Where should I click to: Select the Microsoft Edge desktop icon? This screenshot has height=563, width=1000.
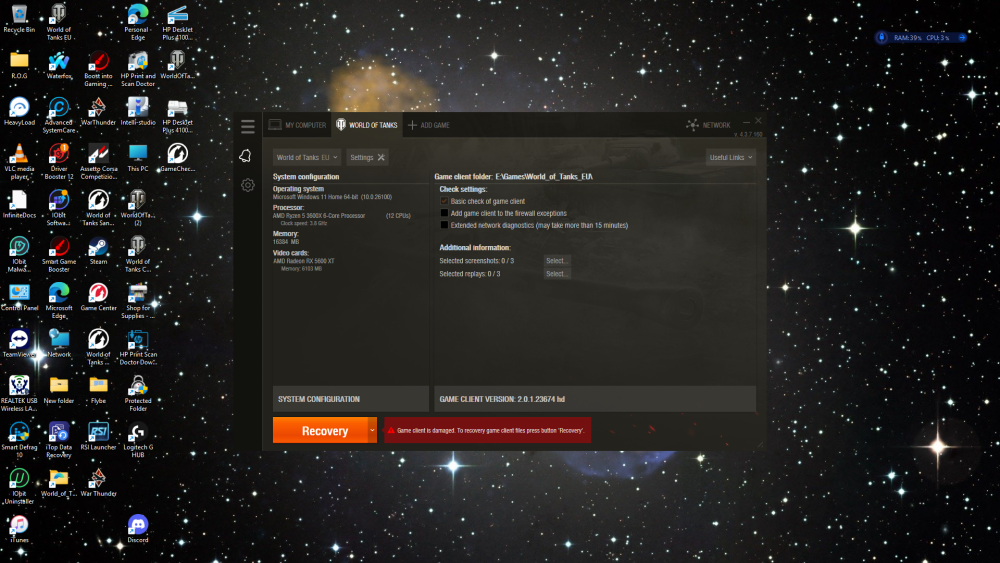(x=59, y=302)
